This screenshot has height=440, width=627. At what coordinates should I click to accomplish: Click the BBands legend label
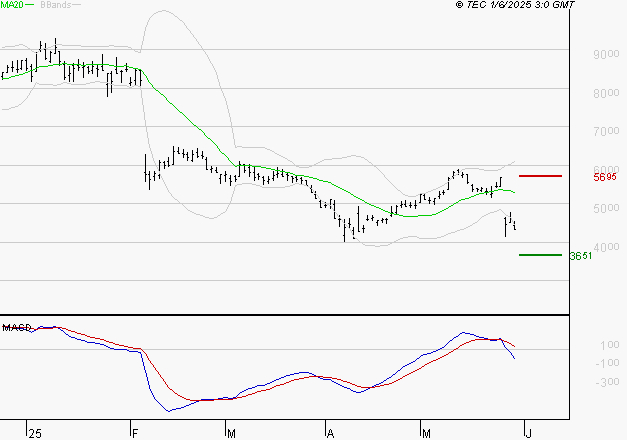[x=56, y=5]
